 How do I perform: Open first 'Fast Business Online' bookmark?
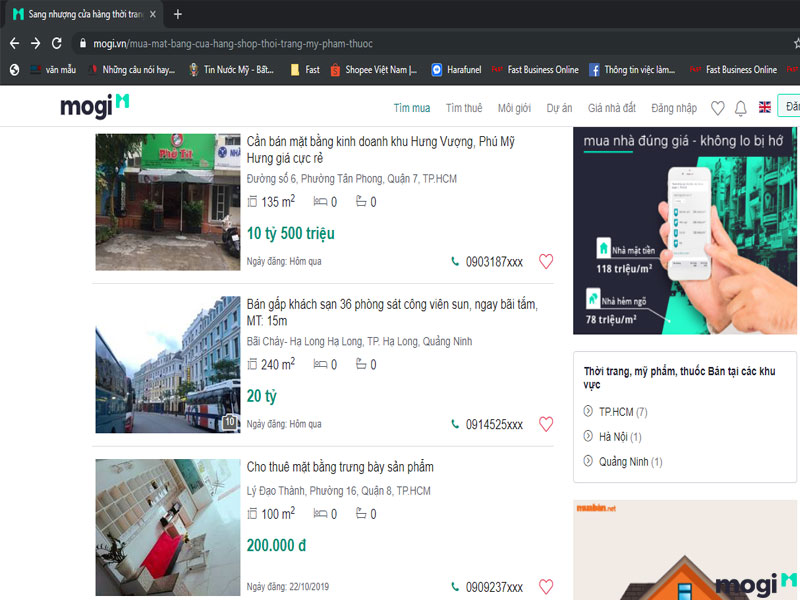pyautogui.click(x=535, y=70)
